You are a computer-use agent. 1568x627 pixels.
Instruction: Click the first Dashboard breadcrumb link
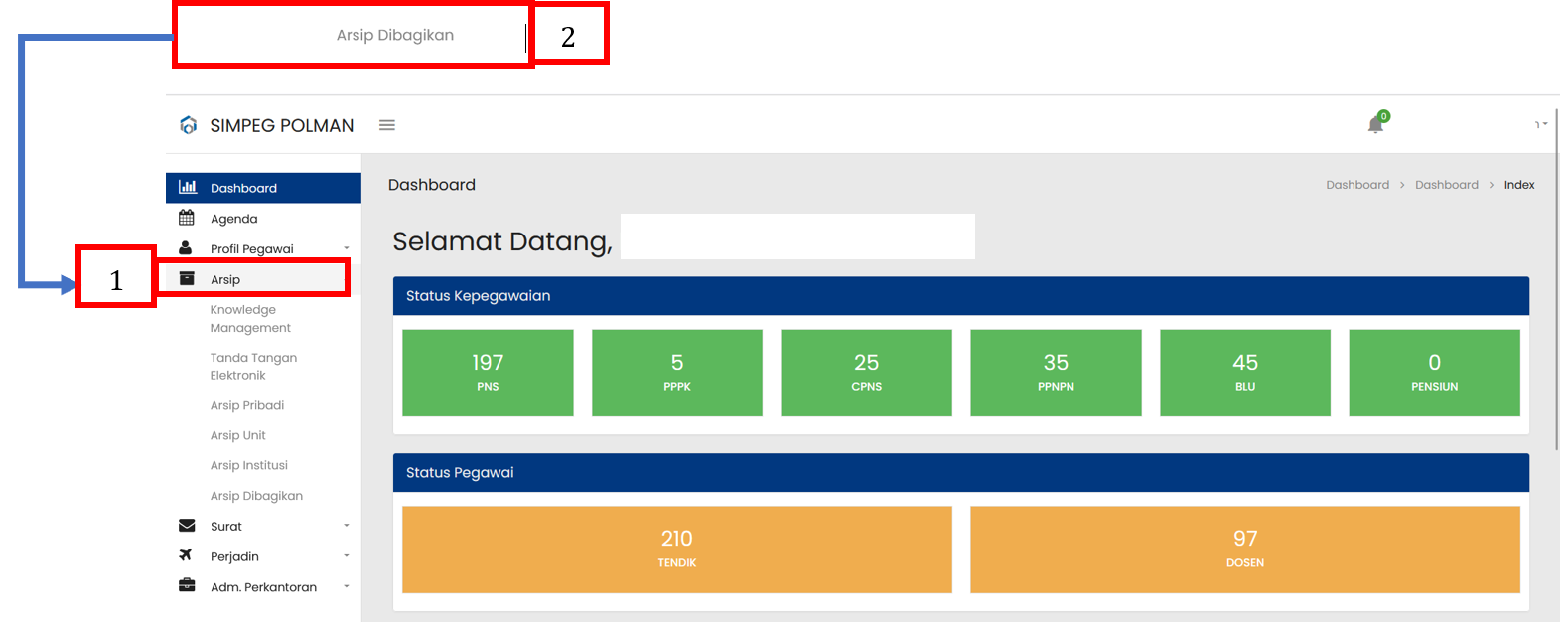pos(1356,185)
